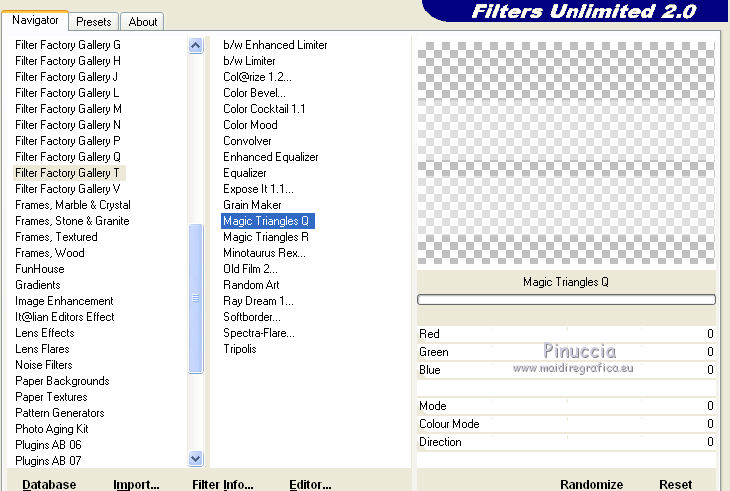Click the Import... button
Screen dimensions: 730x491
pos(136,484)
